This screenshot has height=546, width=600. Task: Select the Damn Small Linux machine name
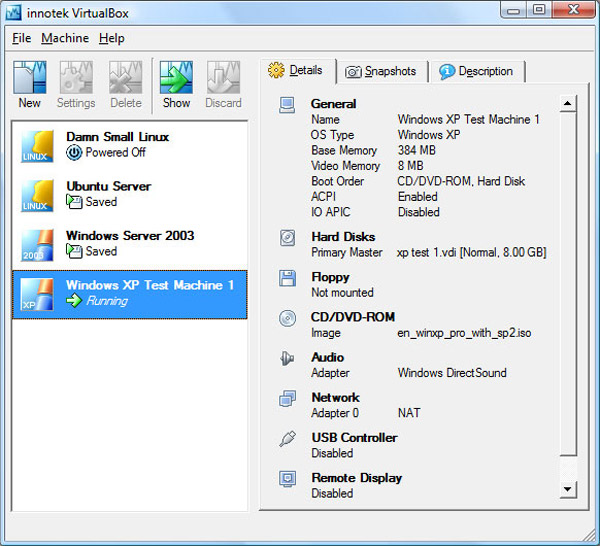[117, 137]
